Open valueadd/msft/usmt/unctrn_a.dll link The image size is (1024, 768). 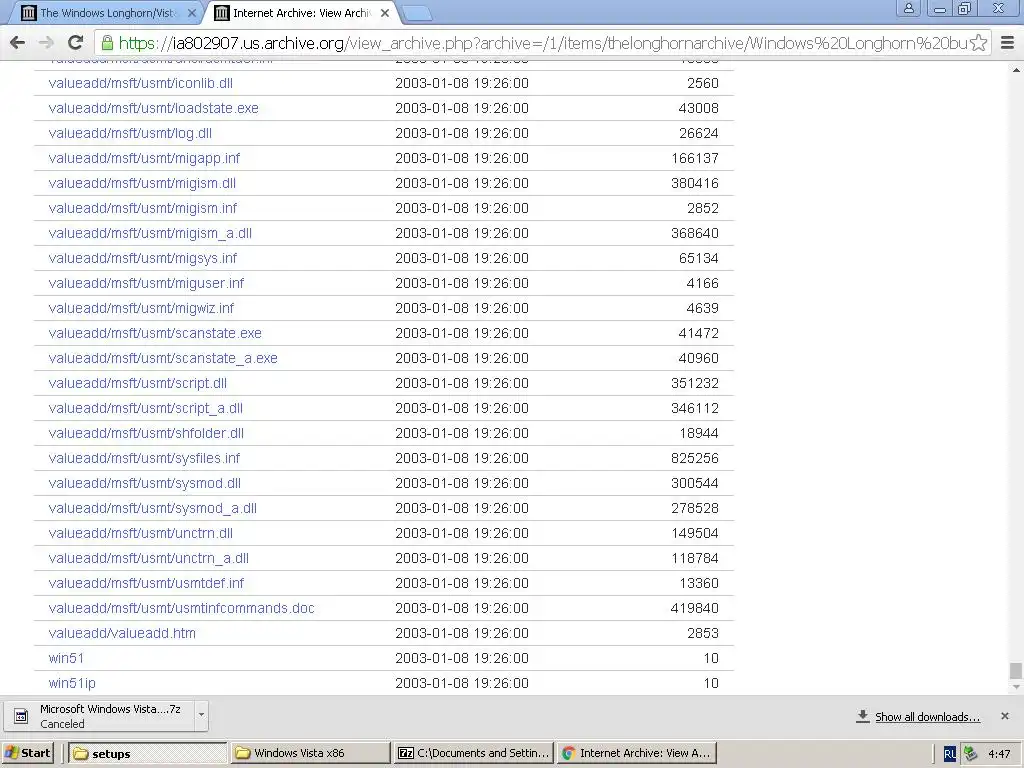point(148,558)
